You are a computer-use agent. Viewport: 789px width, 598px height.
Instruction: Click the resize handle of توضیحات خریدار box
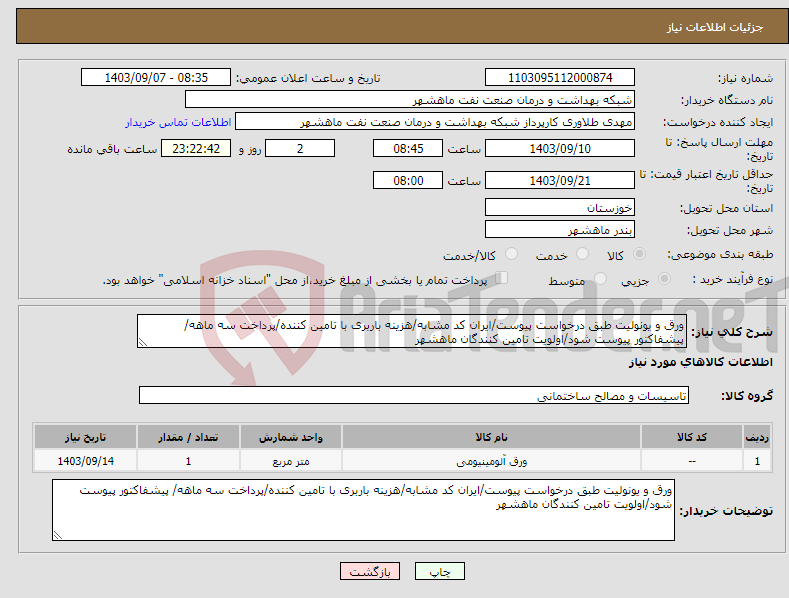point(58,535)
